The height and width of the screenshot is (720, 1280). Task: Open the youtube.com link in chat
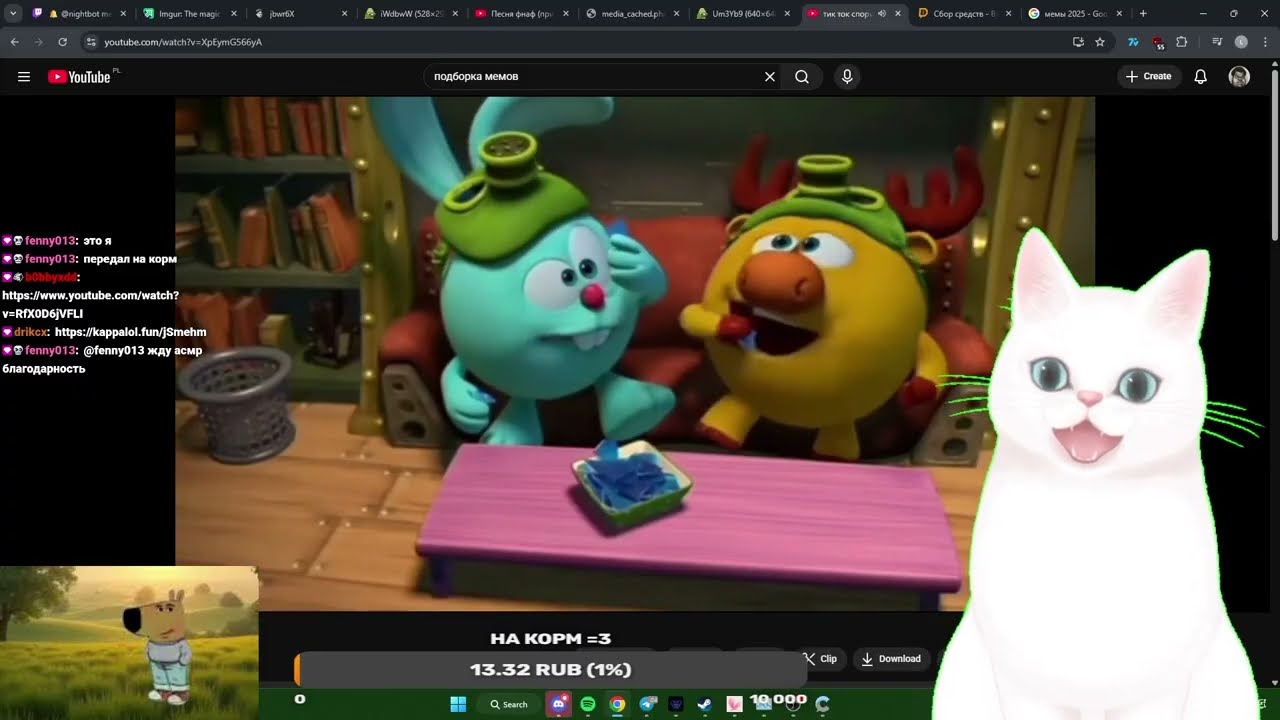click(x=90, y=305)
